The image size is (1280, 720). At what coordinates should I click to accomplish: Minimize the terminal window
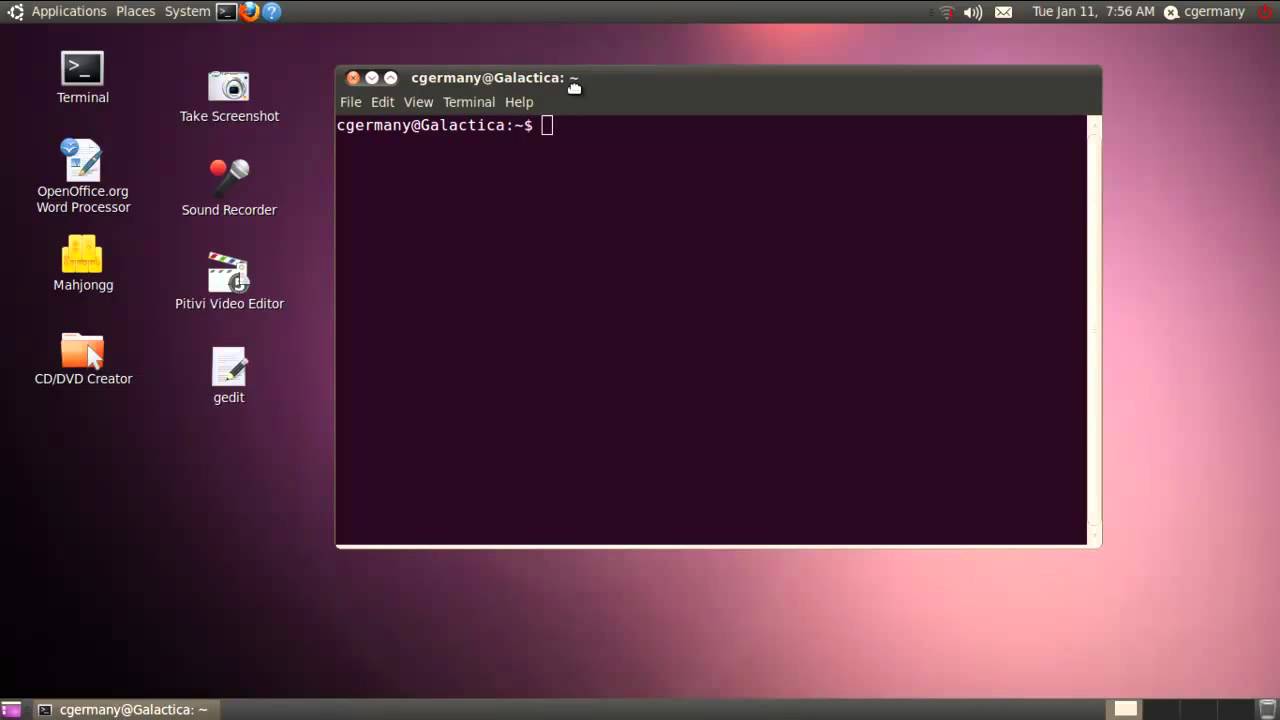(372, 78)
